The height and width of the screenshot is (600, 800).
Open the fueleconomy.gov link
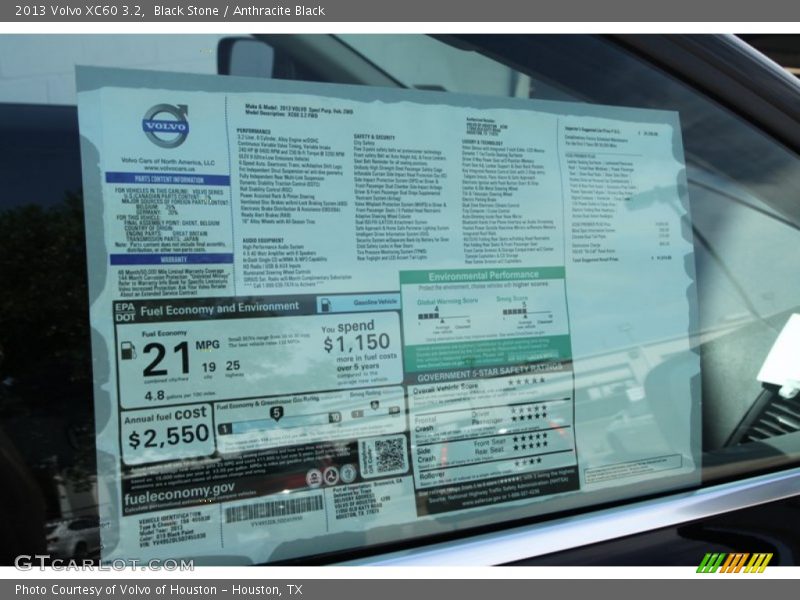pos(179,490)
